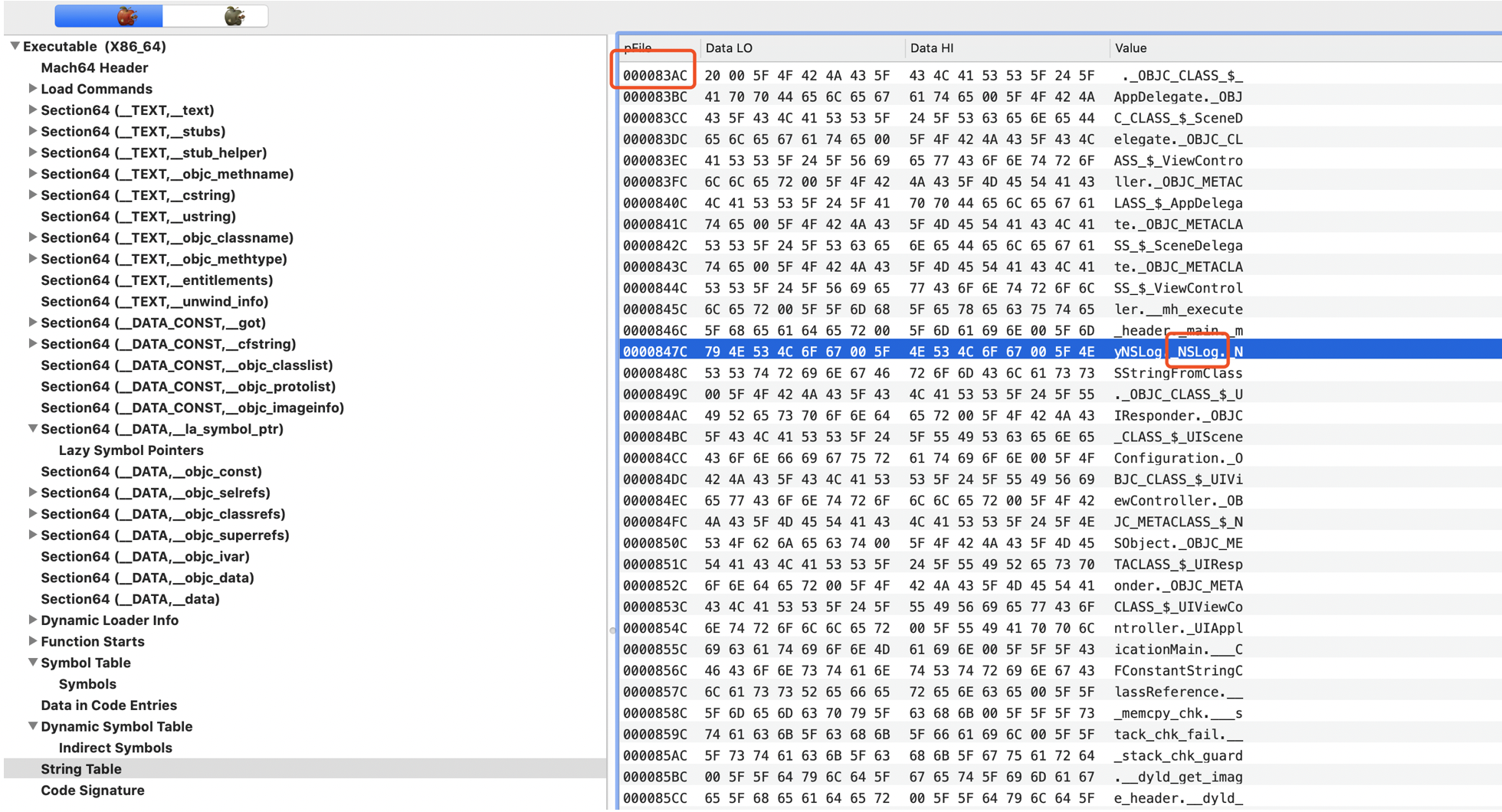
Task: Select Section64 (__DATA,__data) item
Action: coord(130,599)
